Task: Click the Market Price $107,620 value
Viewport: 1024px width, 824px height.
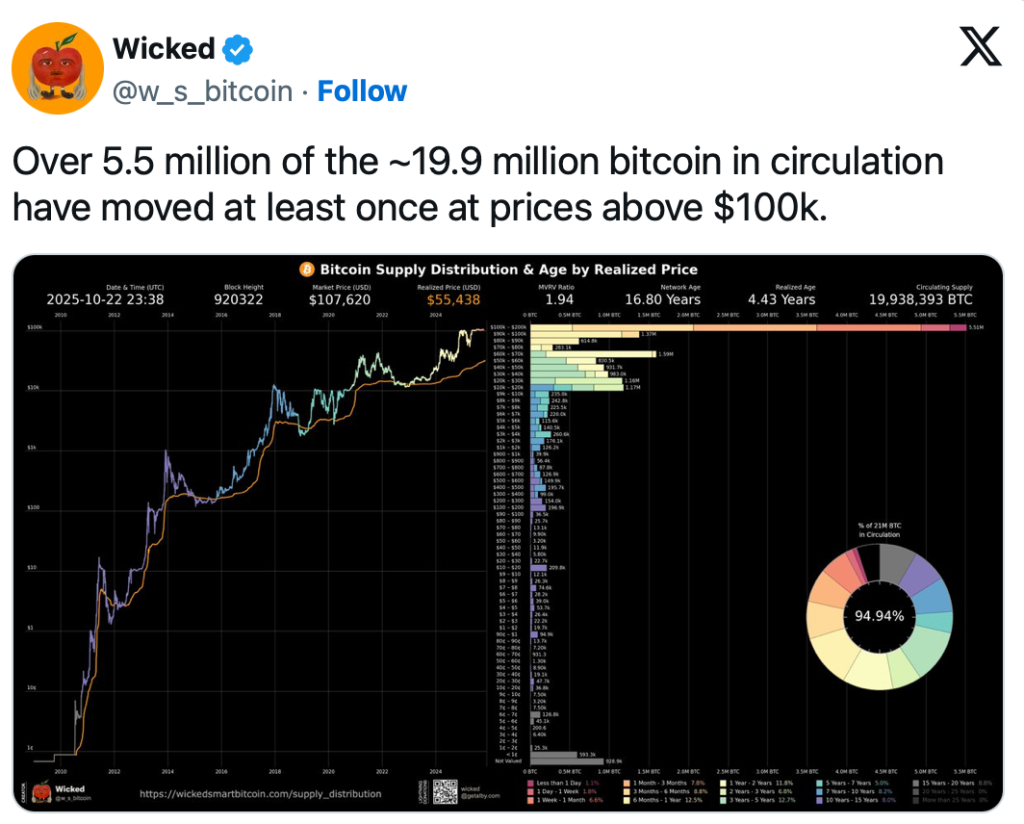Action: 339,299
